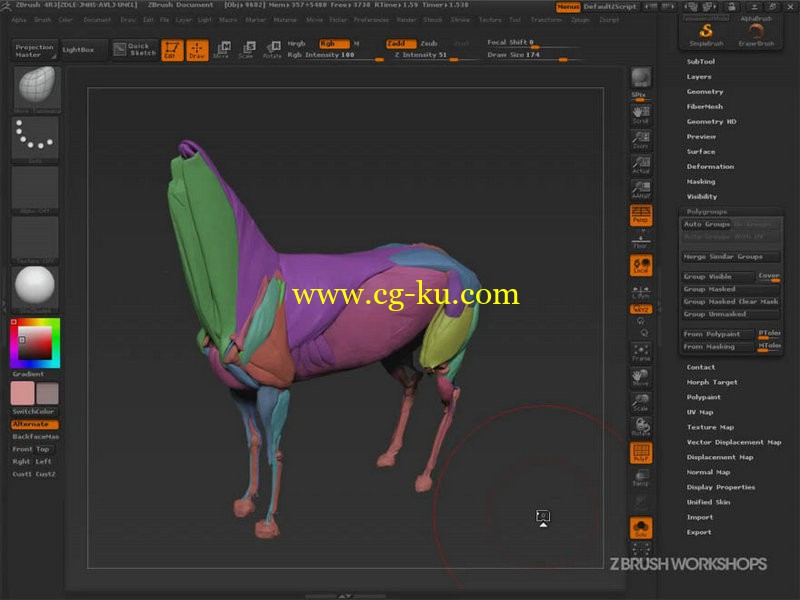Viewport: 800px width, 600px height.
Task: Open the Alpha menu
Action: coord(19,20)
